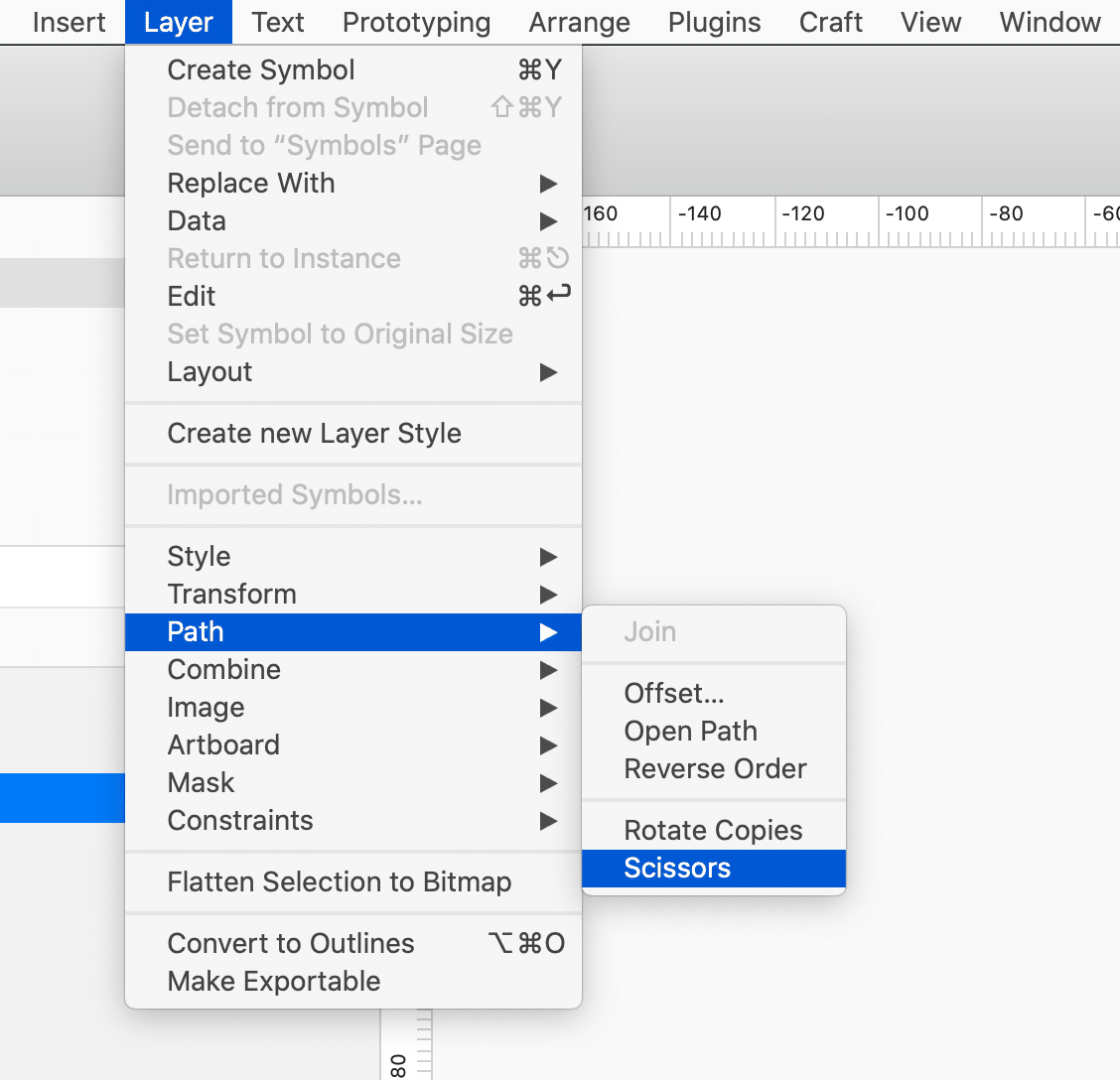Select Create new Layer Style
Screen dimensions: 1120x1080
click(x=314, y=434)
